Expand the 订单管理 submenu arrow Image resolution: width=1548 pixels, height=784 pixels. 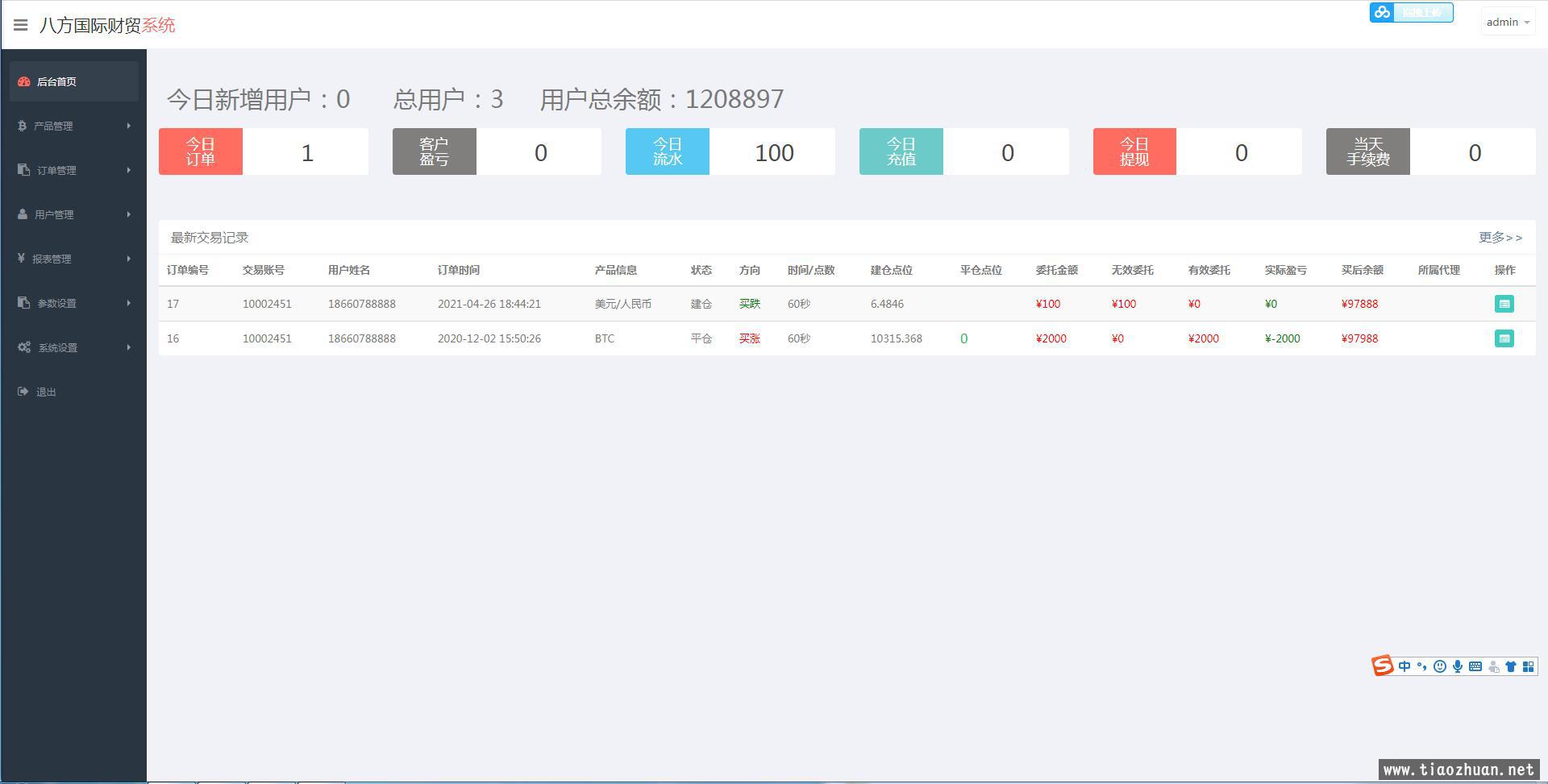[x=128, y=170]
